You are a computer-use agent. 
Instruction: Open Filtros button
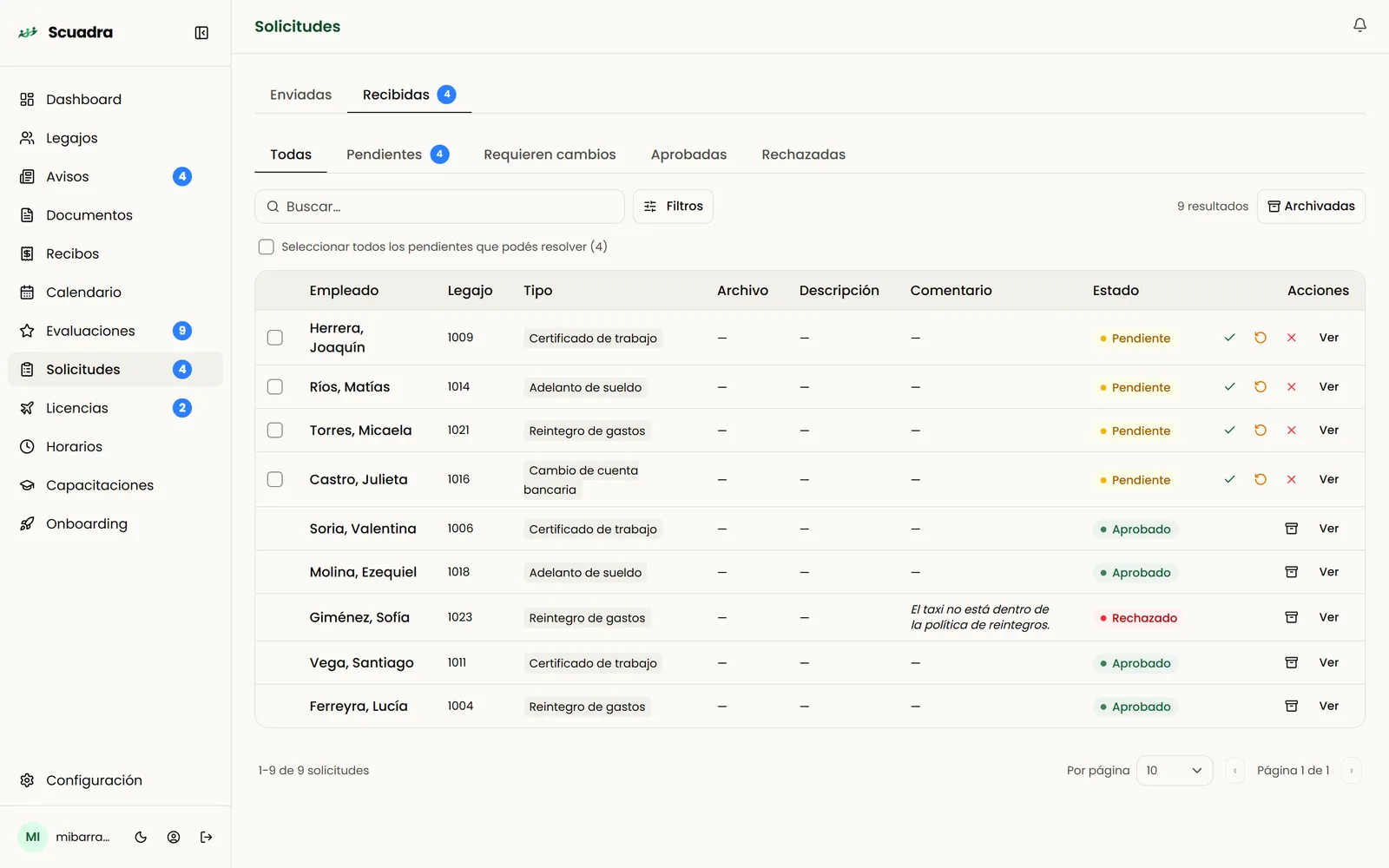pyautogui.click(x=673, y=207)
